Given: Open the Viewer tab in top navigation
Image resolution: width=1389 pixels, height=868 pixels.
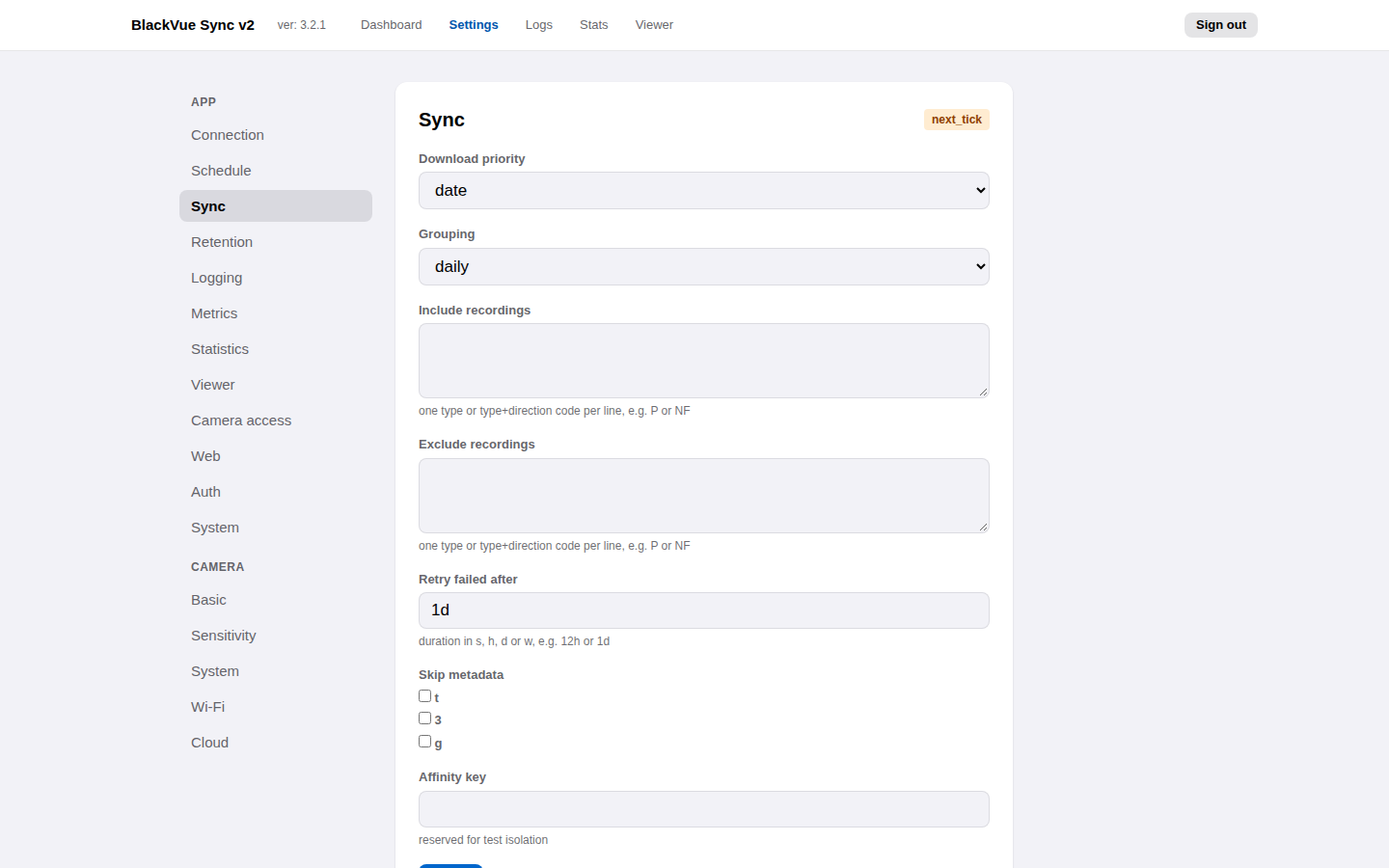Looking at the screenshot, I should coord(654,25).
